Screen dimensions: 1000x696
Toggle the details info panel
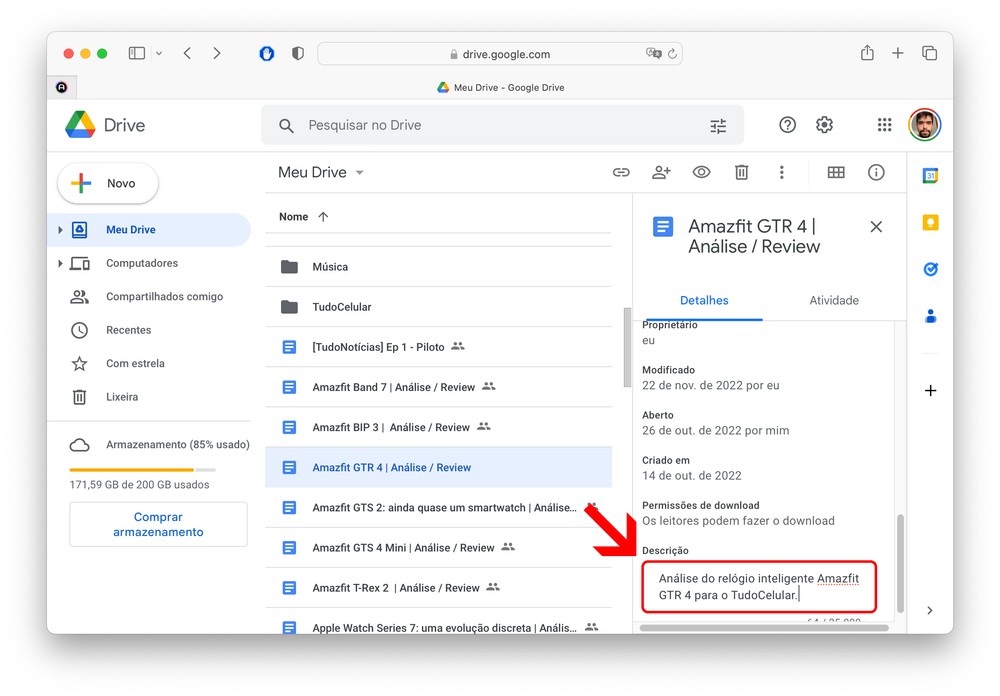(876, 172)
